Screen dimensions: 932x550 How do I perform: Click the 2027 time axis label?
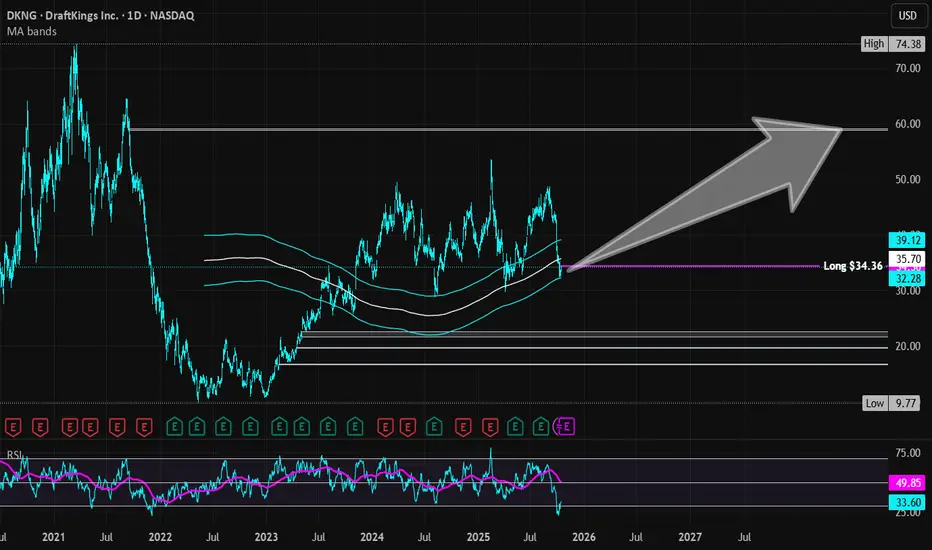[x=690, y=537]
